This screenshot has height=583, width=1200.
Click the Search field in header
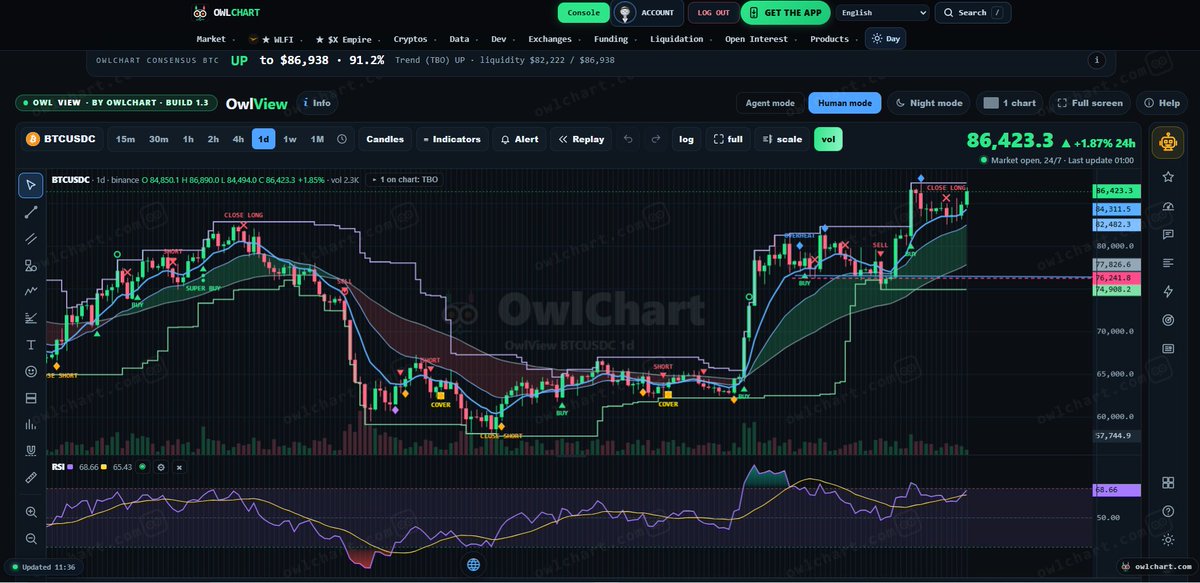tap(973, 13)
